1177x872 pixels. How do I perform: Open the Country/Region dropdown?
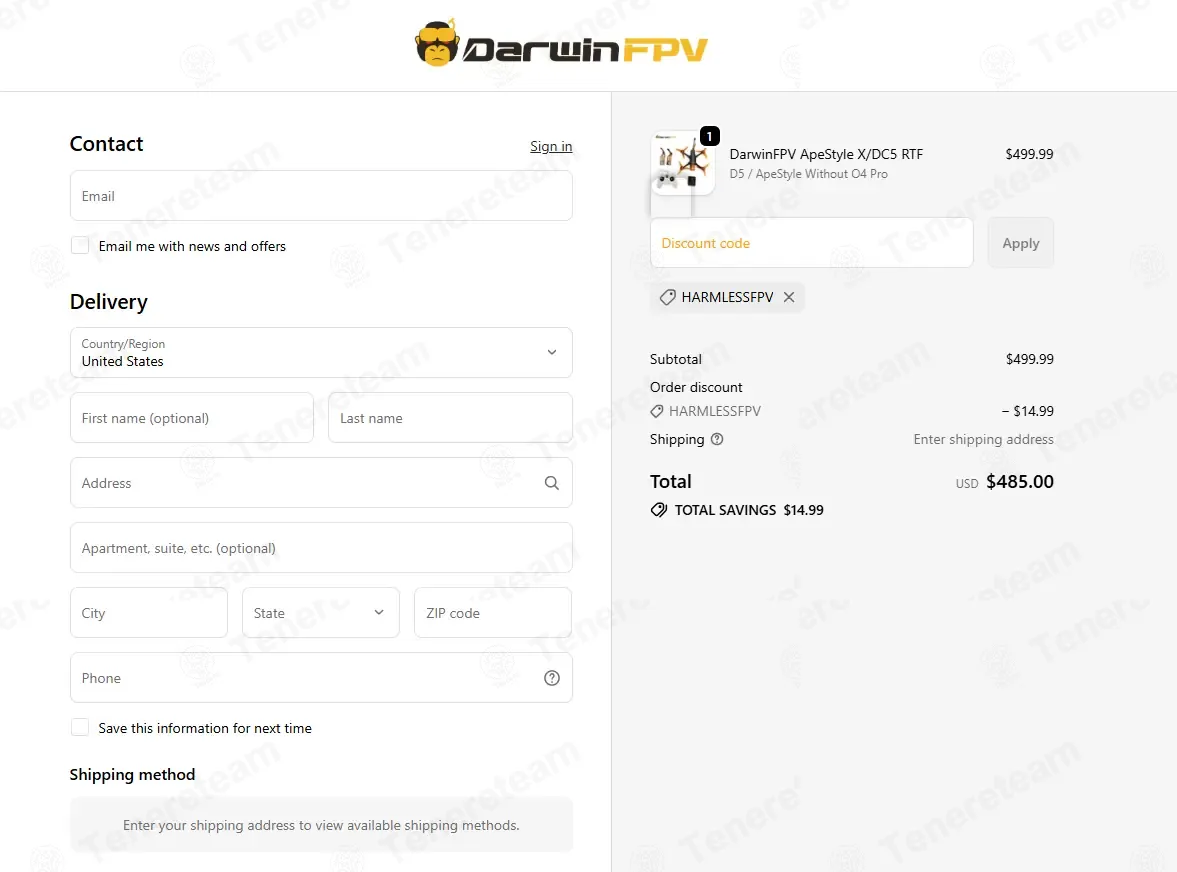pyautogui.click(x=321, y=353)
